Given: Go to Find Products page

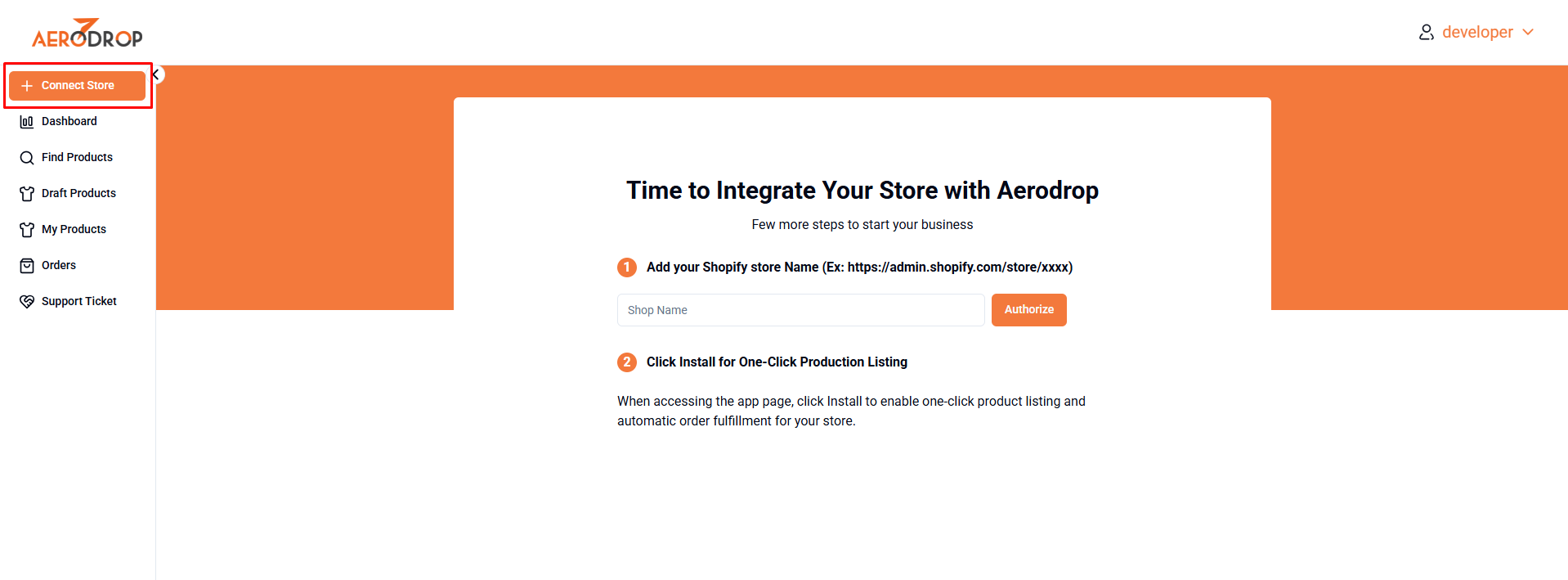Looking at the screenshot, I should 78,157.
